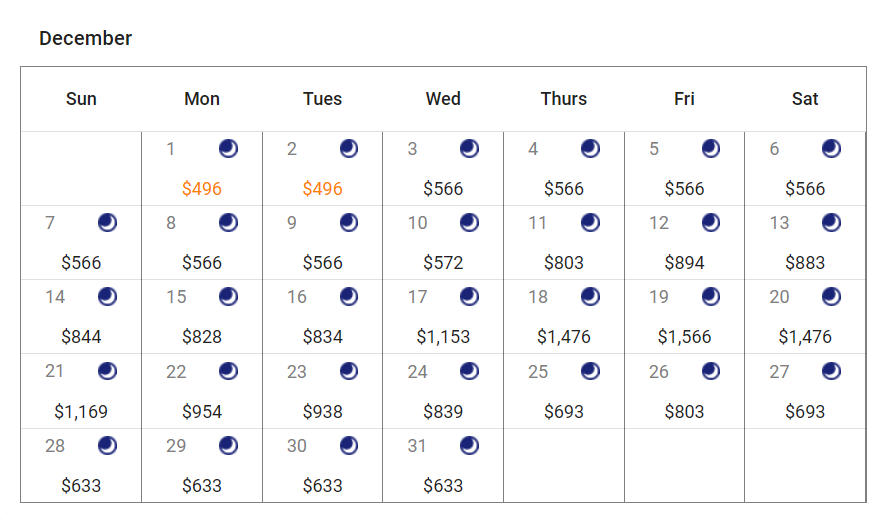Select the $894 price on December 12
The width and height of the screenshot is (880, 520).
[x=684, y=263]
